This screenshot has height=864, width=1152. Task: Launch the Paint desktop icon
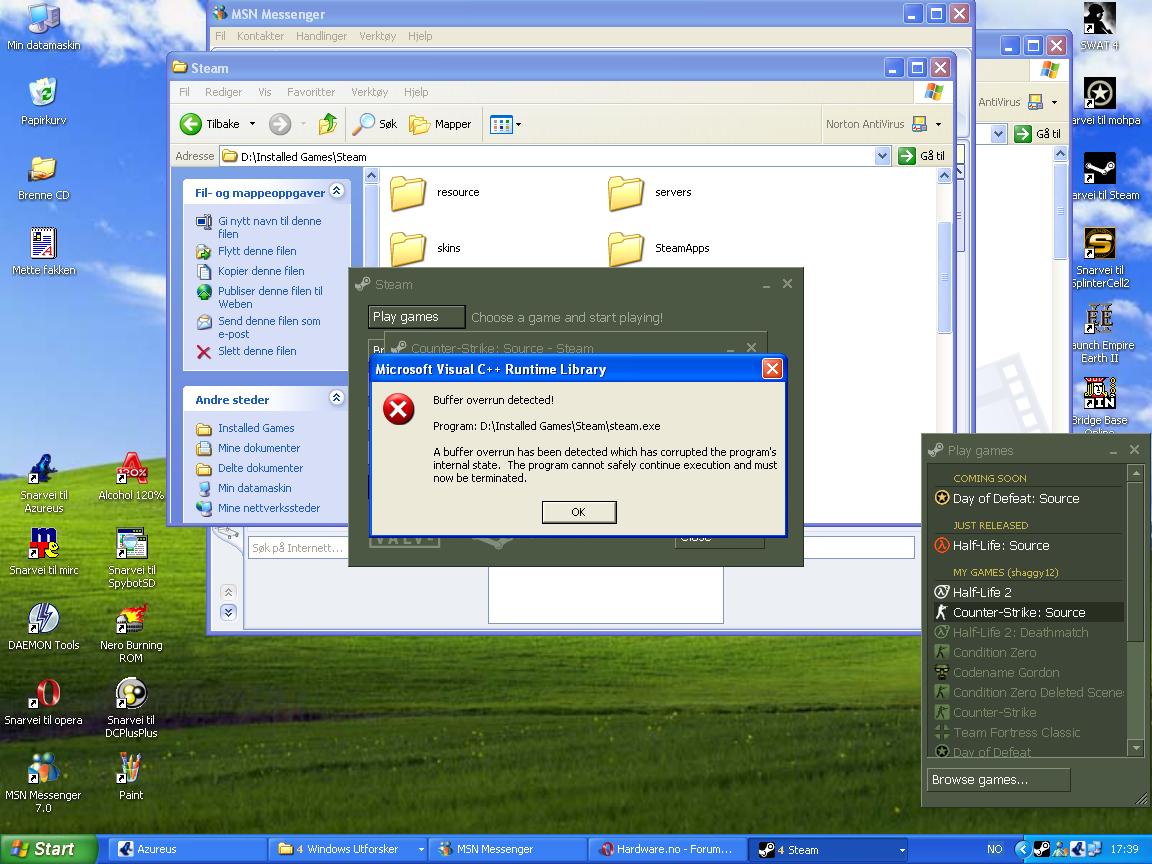click(131, 771)
